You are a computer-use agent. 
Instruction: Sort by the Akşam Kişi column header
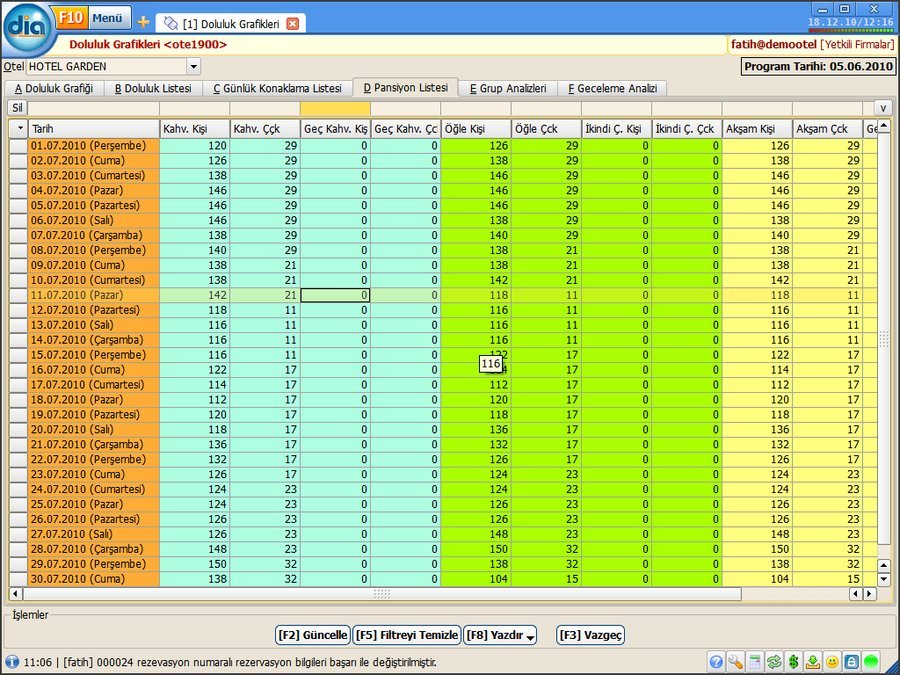(757, 129)
